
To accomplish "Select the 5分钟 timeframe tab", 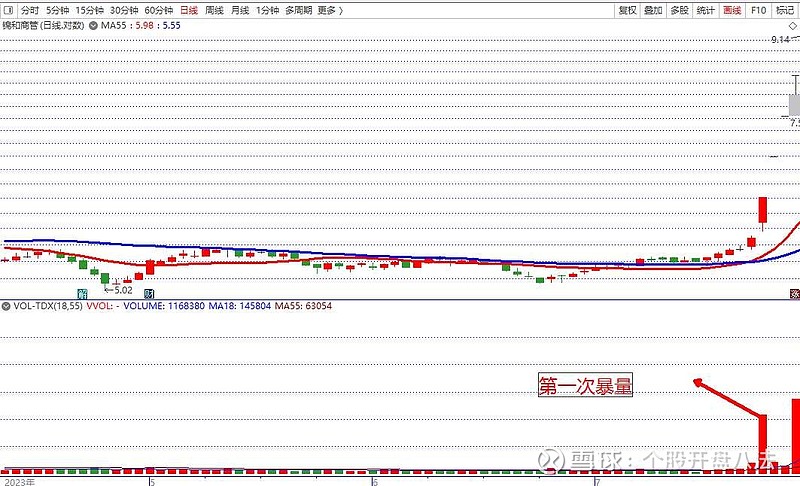I will click(58, 10).
